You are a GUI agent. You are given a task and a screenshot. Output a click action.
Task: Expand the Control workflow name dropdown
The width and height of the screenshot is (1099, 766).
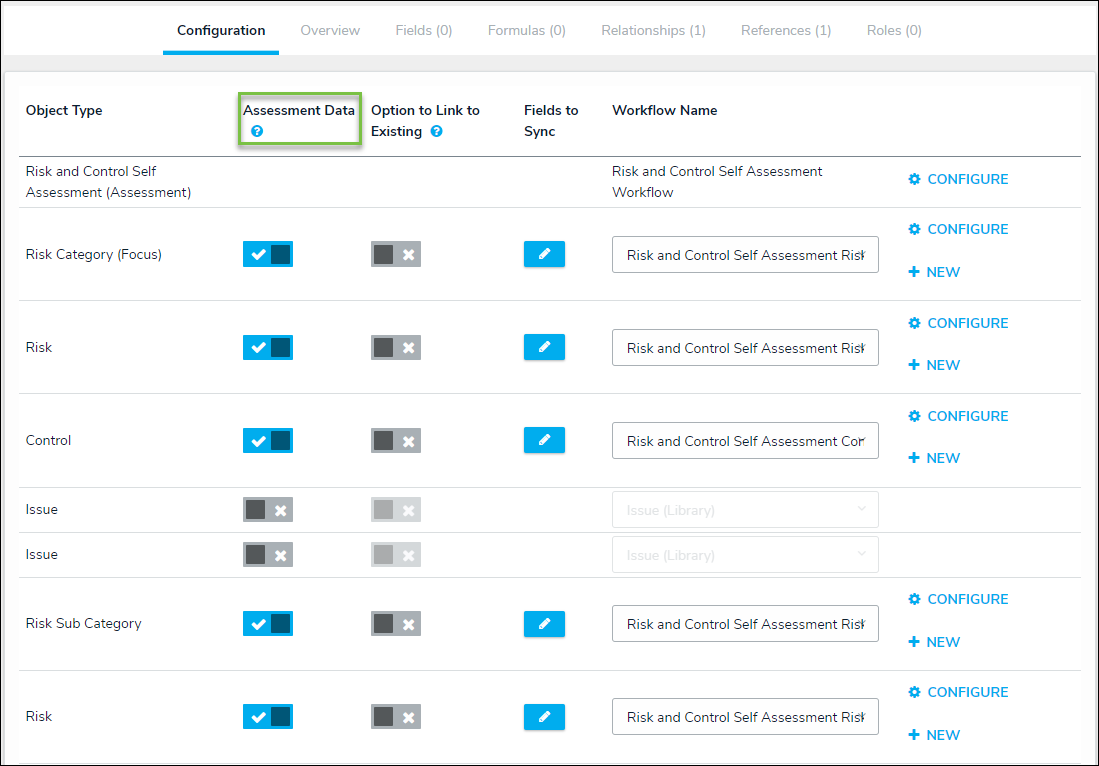click(x=745, y=440)
